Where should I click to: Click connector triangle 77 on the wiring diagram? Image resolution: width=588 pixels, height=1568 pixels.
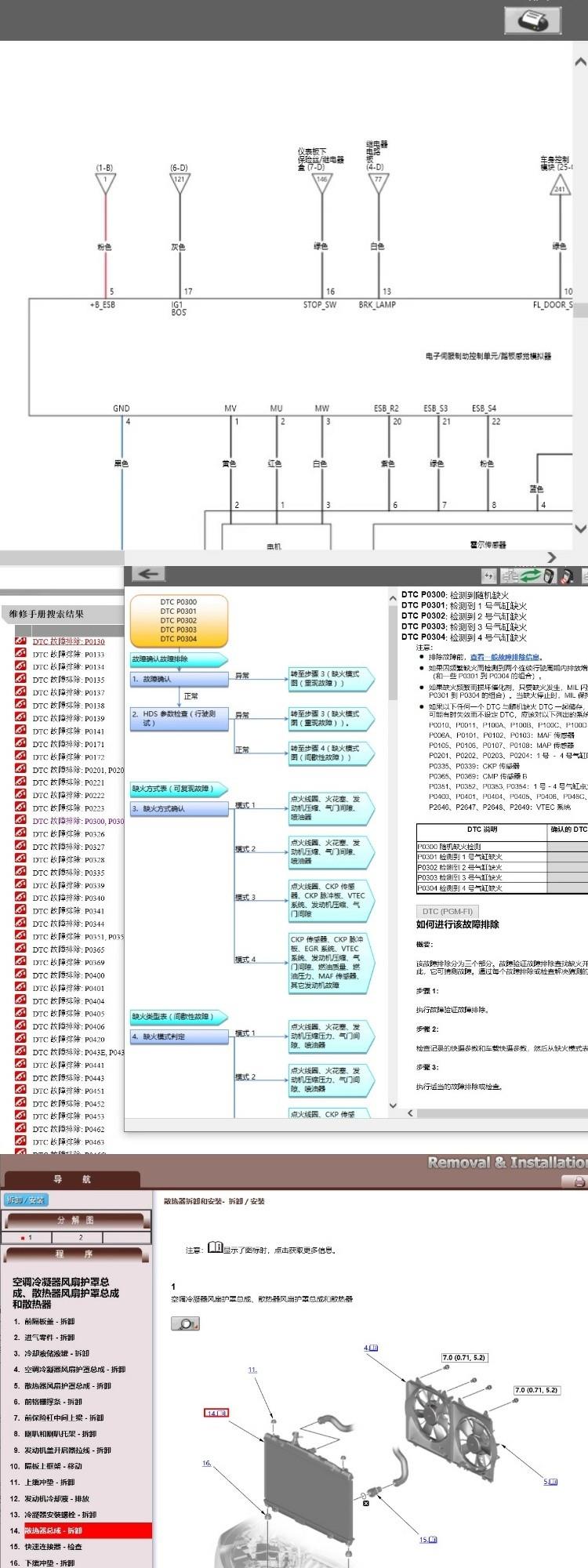pyautogui.click(x=379, y=182)
